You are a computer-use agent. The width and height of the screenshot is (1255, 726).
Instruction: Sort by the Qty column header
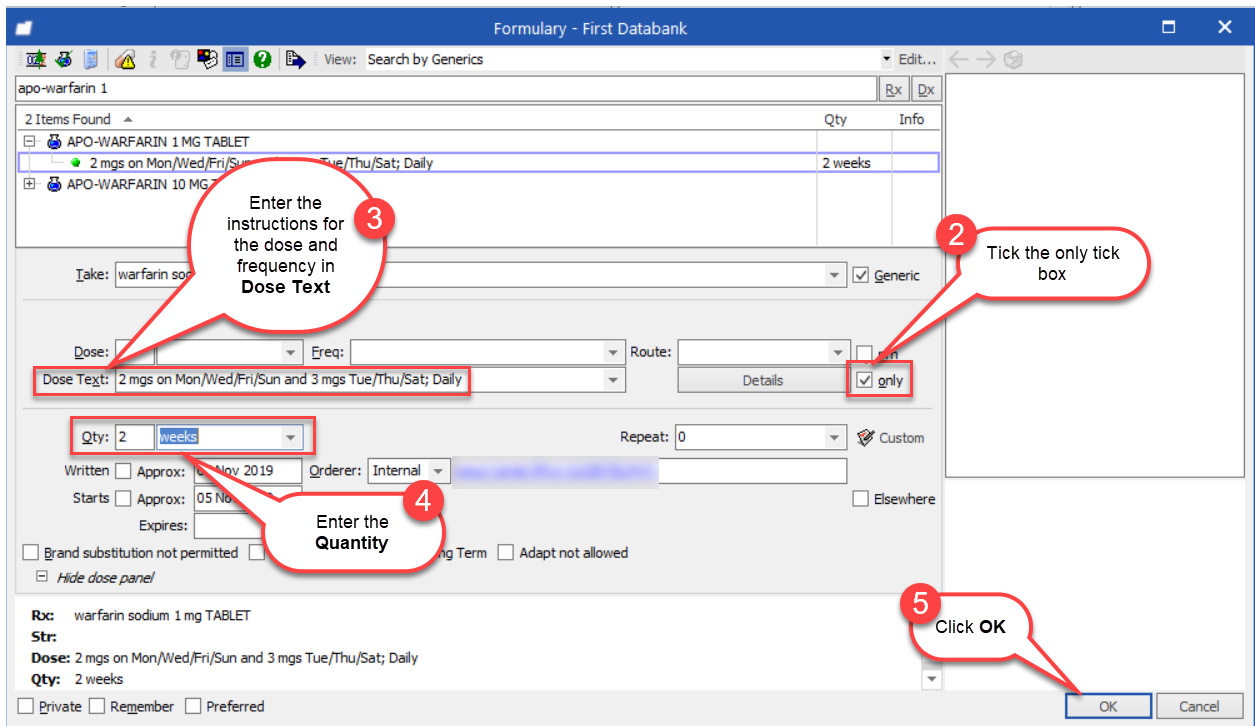[835, 119]
